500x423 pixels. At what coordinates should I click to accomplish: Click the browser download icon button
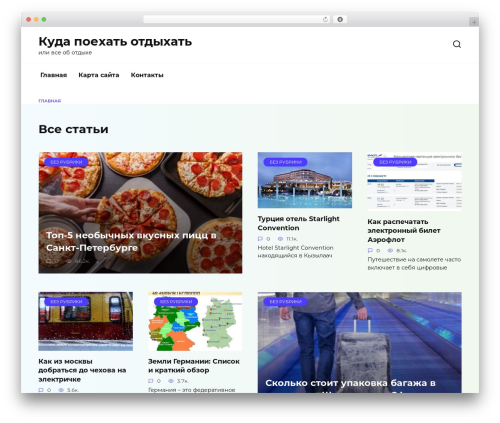(340, 19)
